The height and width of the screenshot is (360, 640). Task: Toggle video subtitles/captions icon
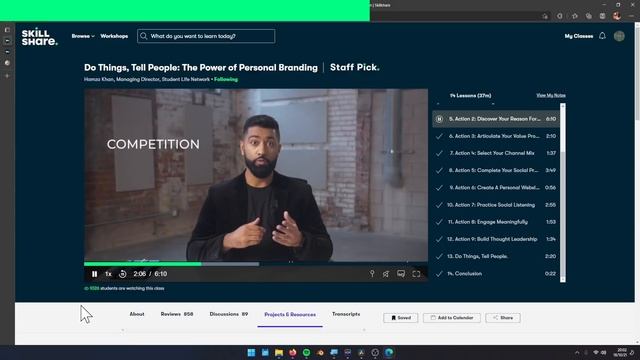point(401,274)
